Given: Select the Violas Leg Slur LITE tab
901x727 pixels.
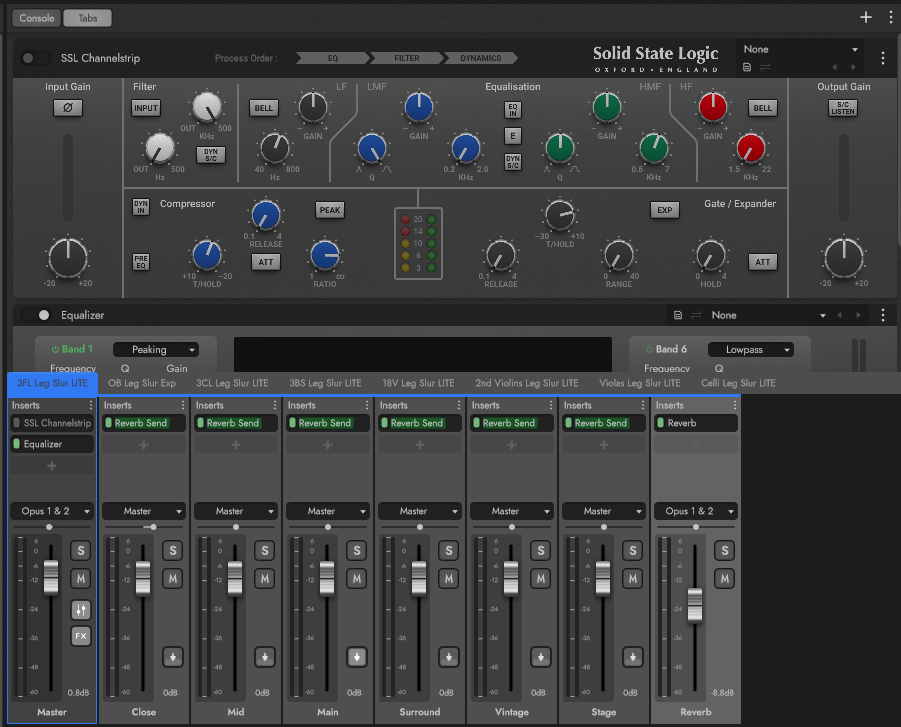Looking at the screenshot, I should click(x=639, y=383).
